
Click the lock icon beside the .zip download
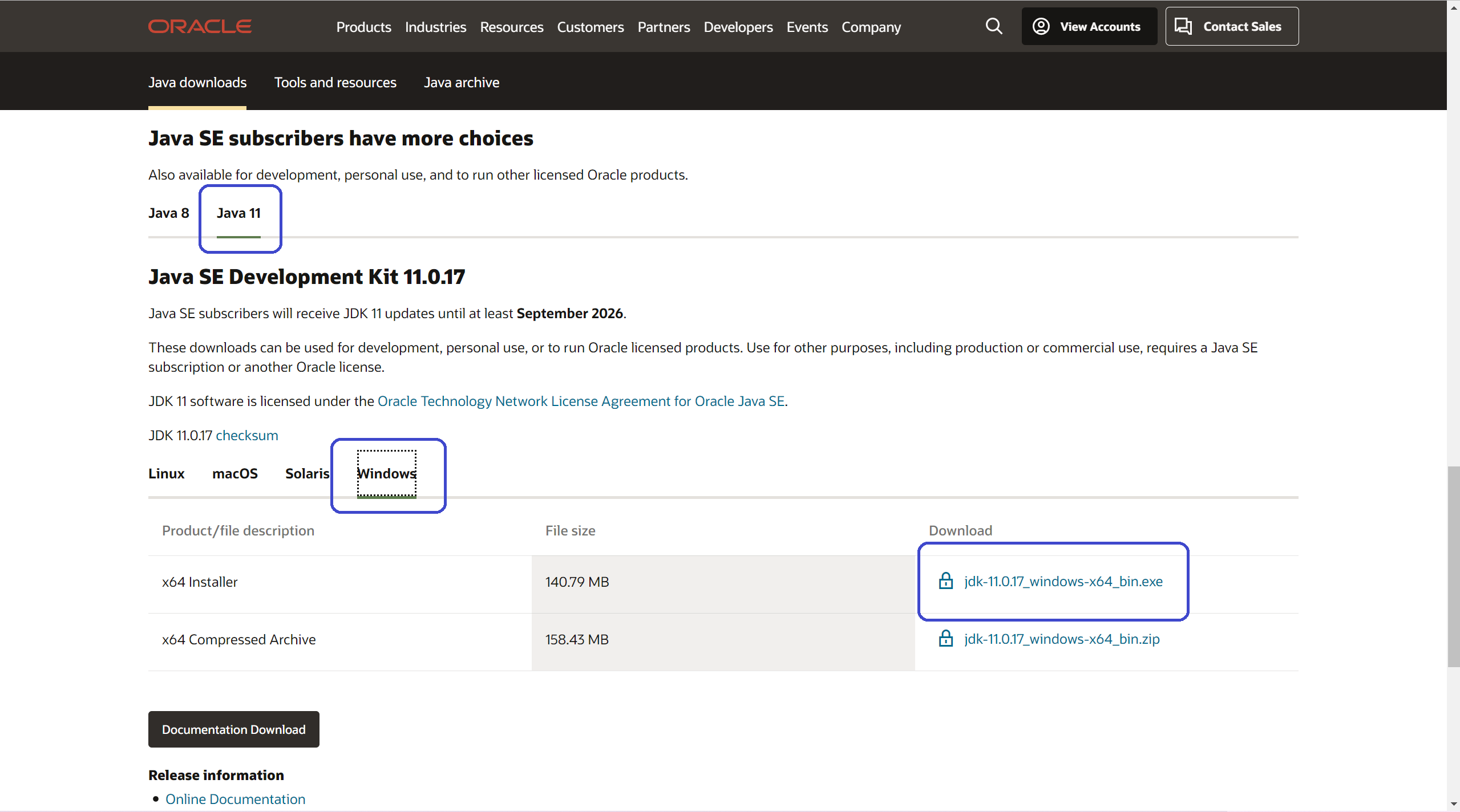click(x=946, y=638)
